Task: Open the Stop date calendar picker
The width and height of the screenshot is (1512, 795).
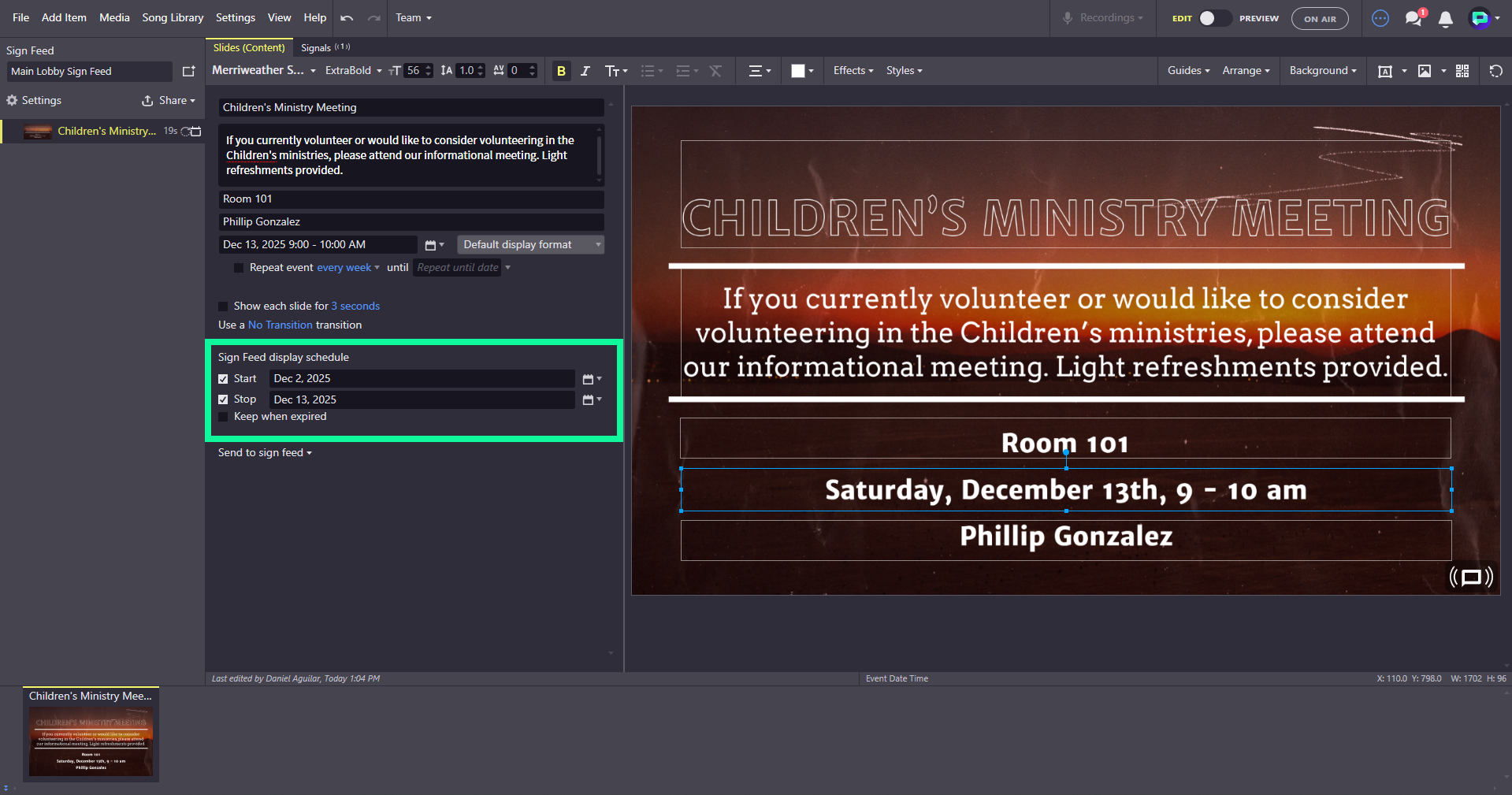Action: (x=593, y=399)
